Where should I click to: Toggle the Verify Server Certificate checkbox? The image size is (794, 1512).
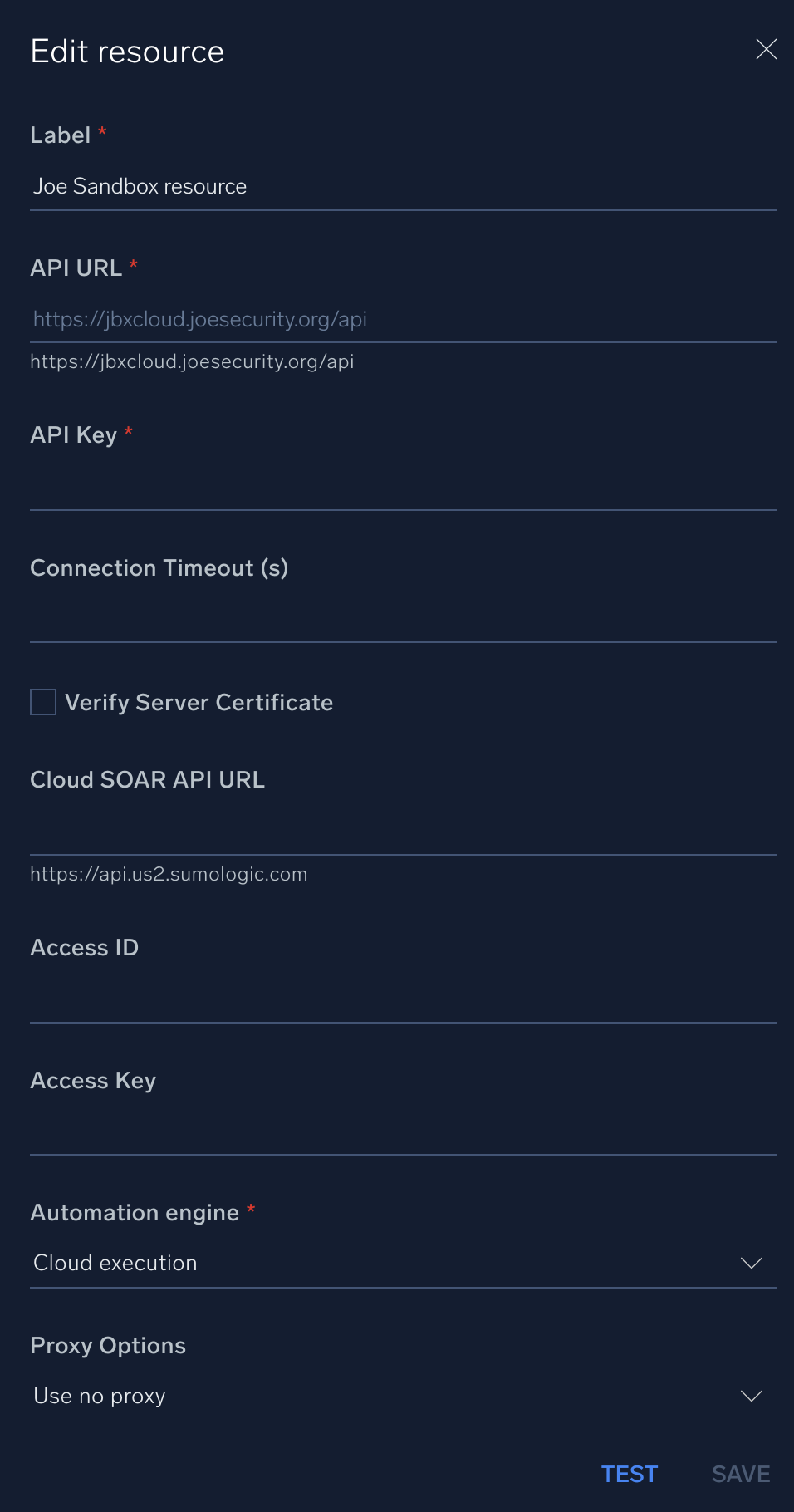(x=42, y=702)
